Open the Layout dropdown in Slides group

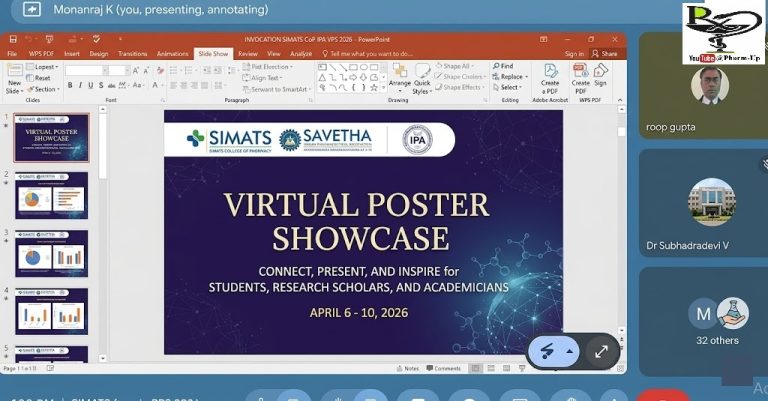tap(43, 66)
